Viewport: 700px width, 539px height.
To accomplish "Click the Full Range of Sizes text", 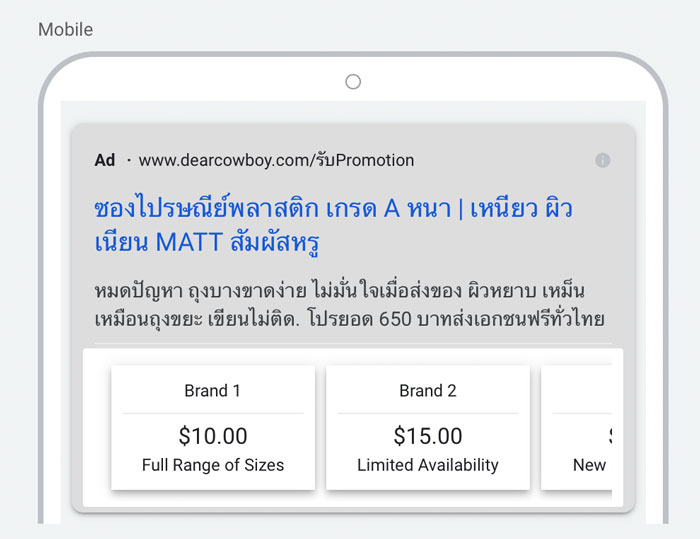I will pyautogui.click(x=213, y=465).
